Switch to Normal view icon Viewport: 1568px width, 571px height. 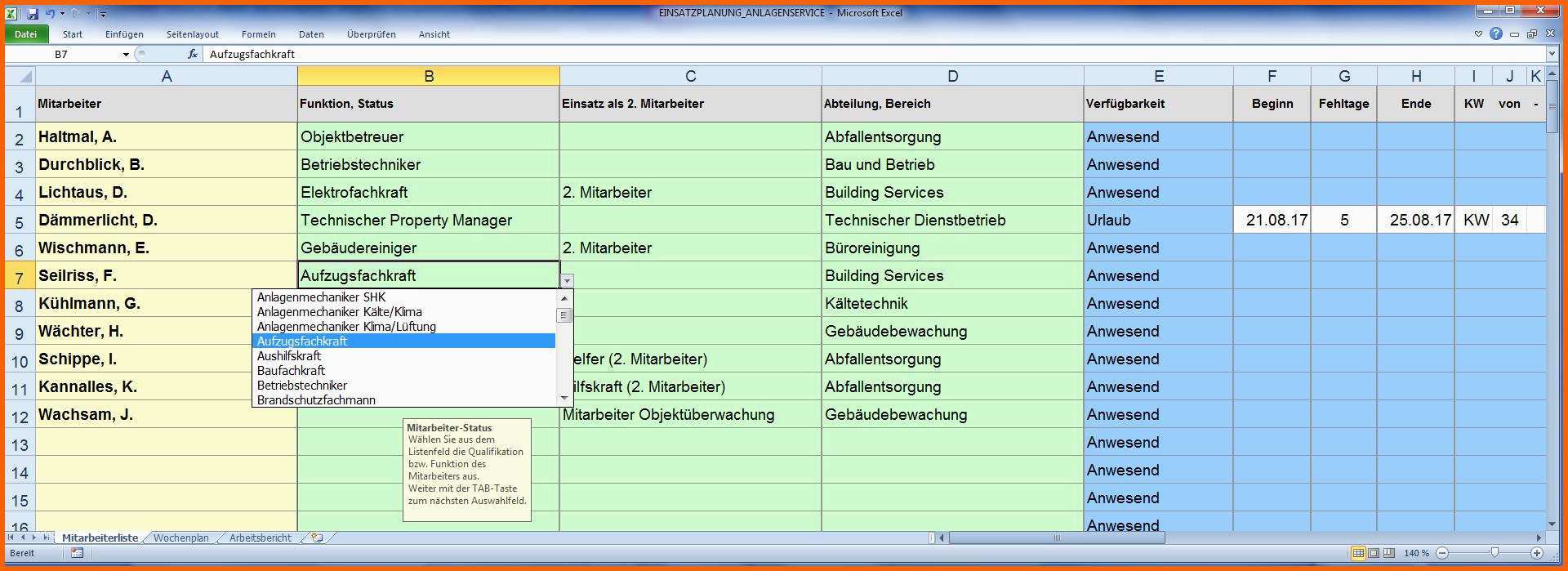click(1358, 553)
